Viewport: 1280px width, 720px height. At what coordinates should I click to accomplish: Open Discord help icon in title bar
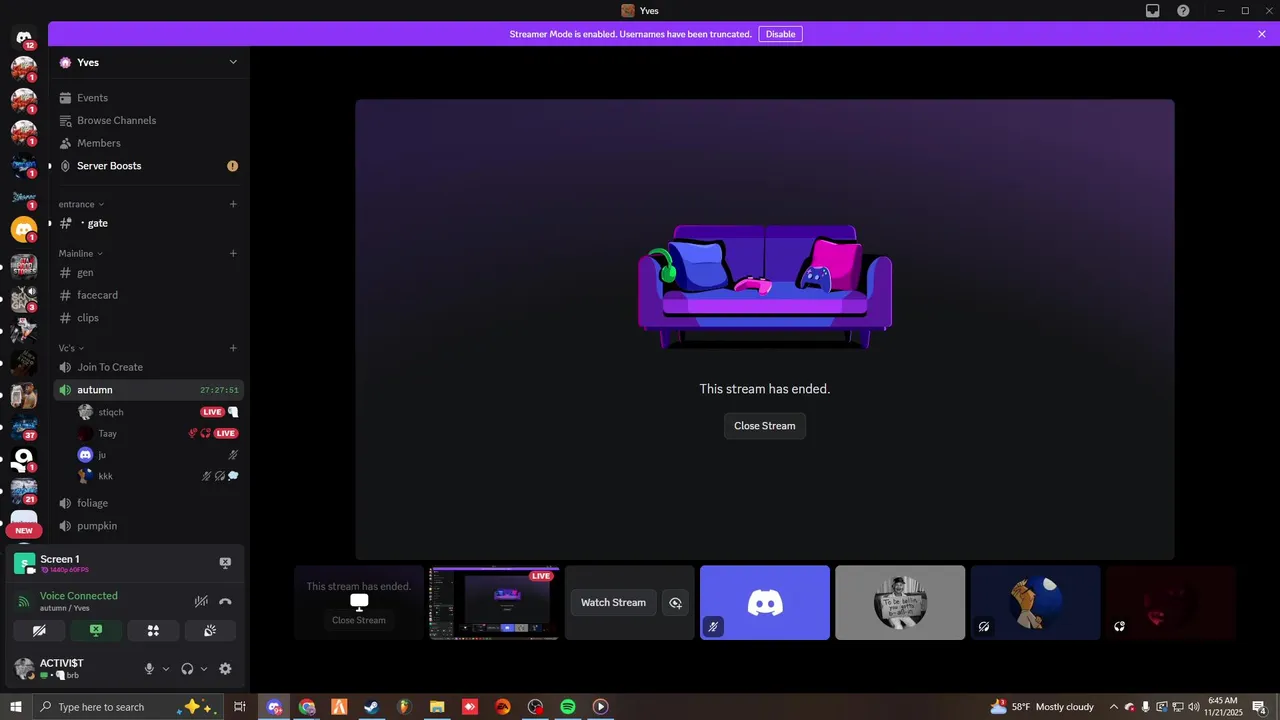1183,11
